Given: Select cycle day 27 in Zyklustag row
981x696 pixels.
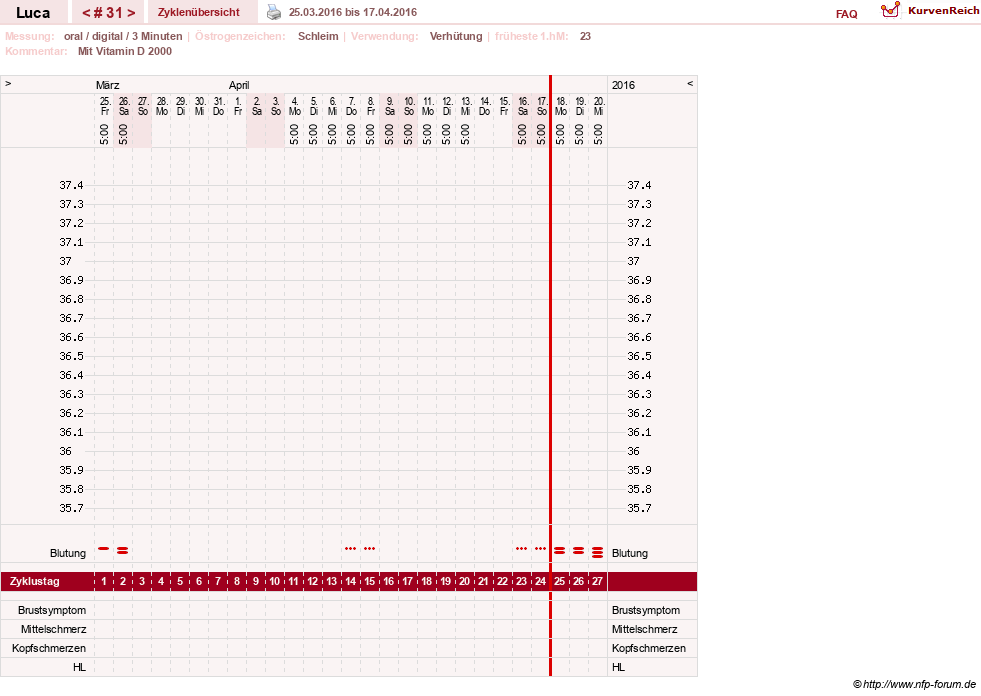Looking at the screenshot, I should 597,581.
